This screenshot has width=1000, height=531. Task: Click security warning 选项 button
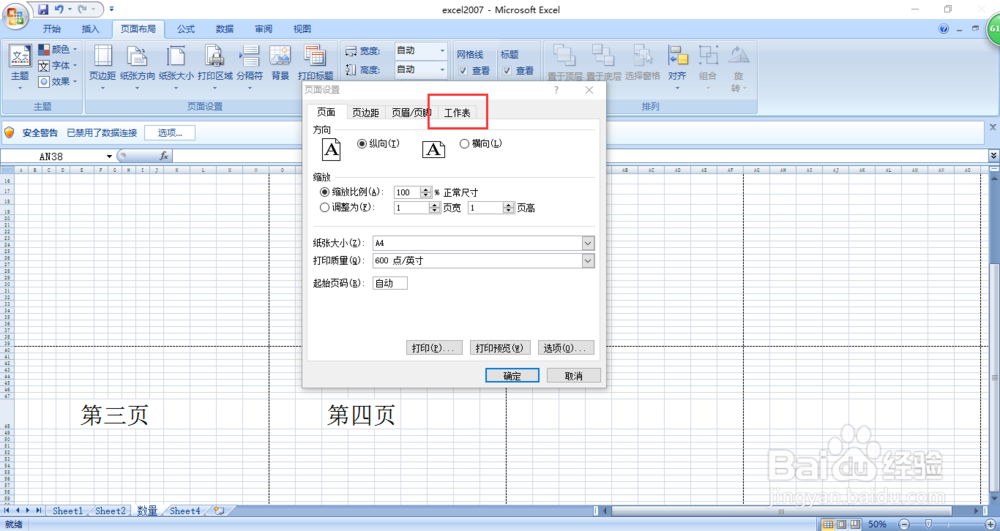pyautogui.click(x=170, y=133)
